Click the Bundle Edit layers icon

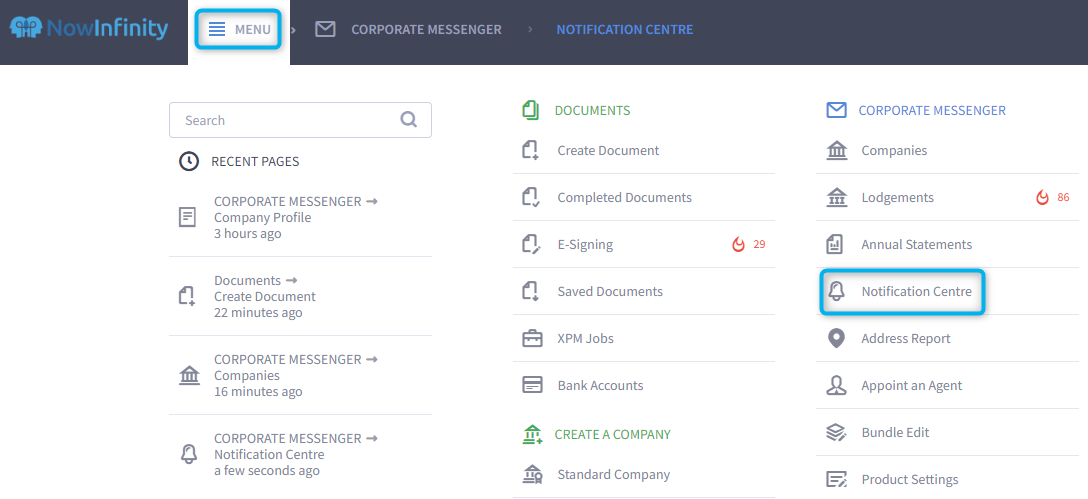(x=837, y=432)
